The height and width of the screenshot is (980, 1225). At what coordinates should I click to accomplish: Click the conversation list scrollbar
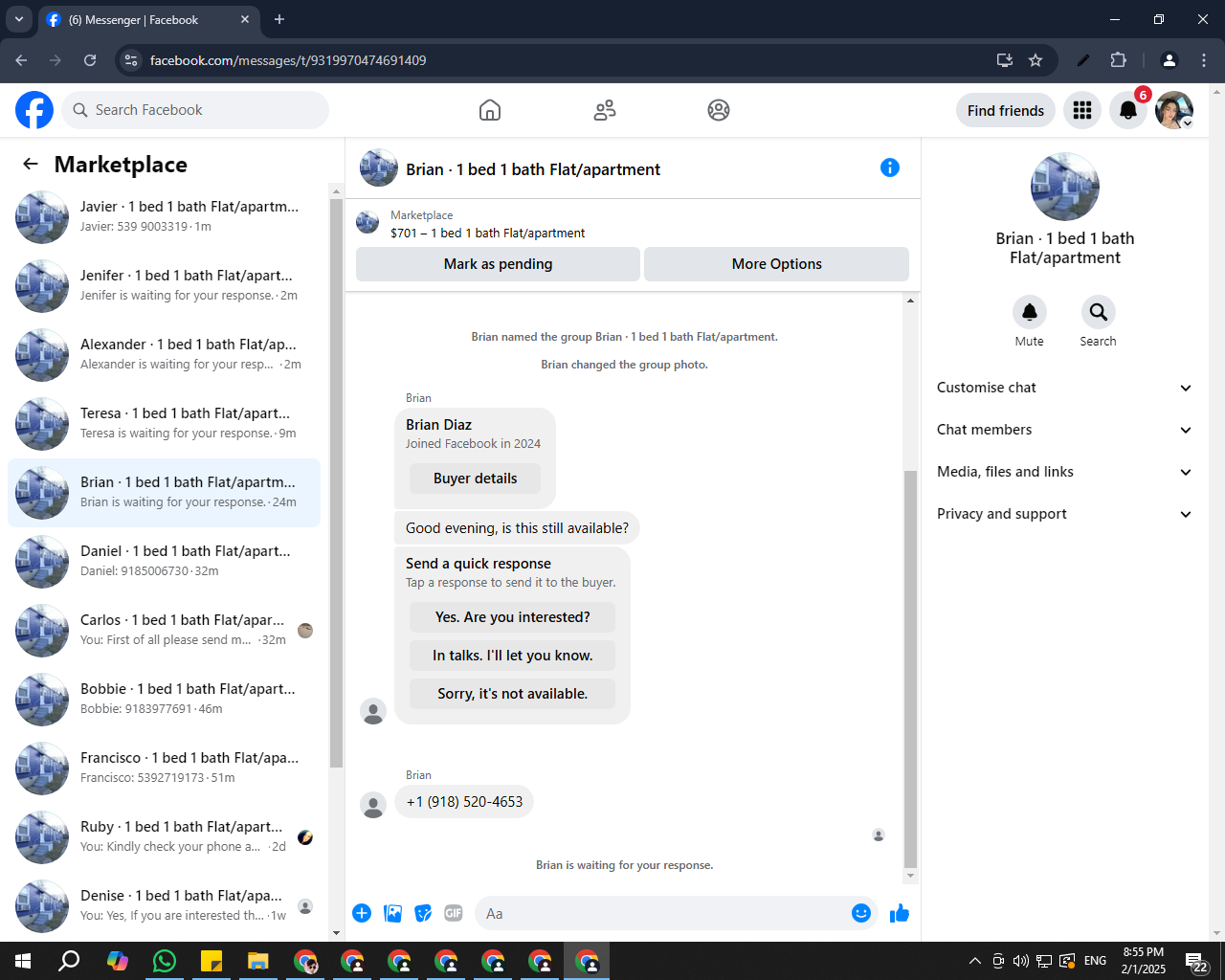[x=336, y=483]
